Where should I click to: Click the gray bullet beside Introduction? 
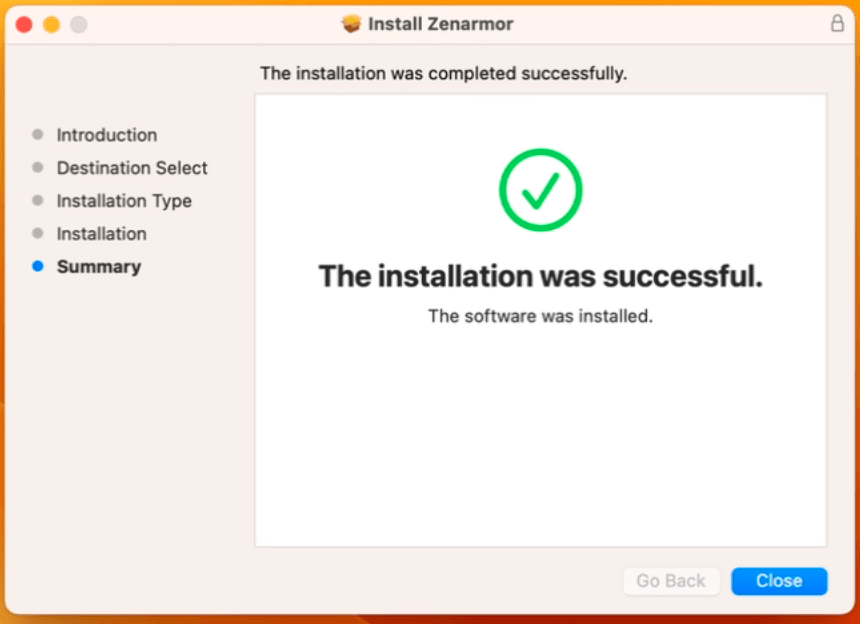pos(38,135)
